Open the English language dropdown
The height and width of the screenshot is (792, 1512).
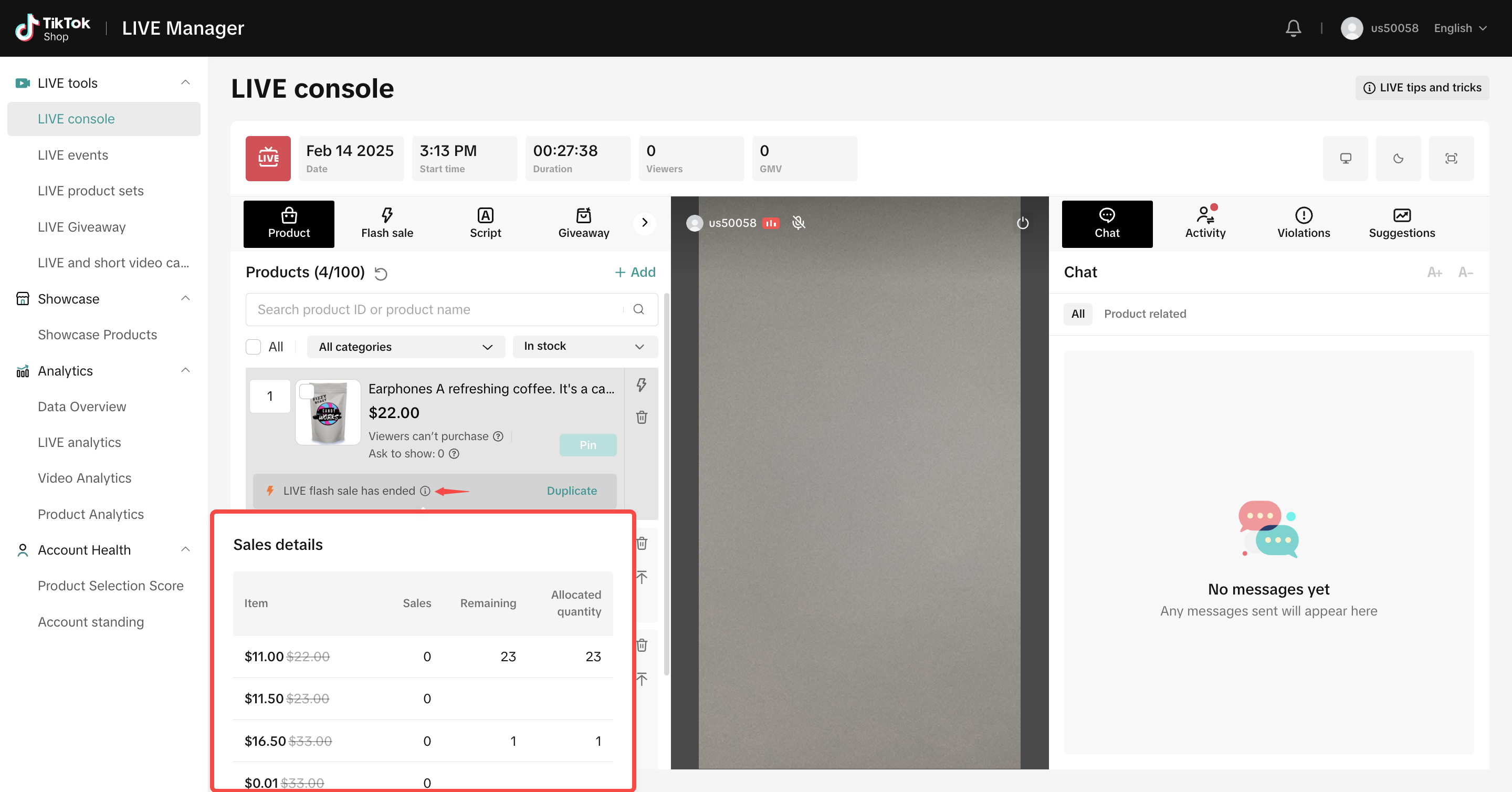pyautogui.click(x=1459, y=28)
